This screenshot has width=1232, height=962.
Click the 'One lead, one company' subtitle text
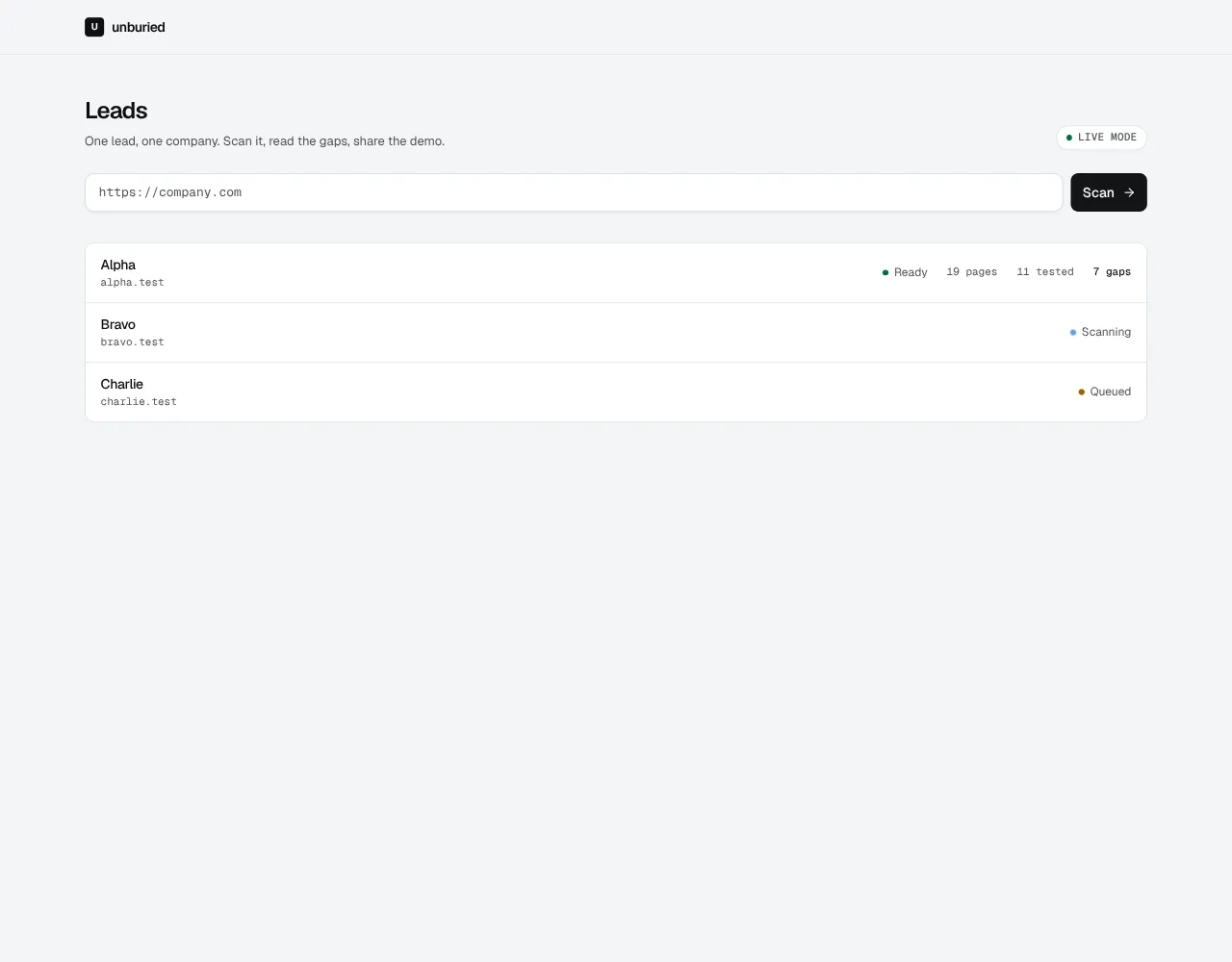pyautogui.click(x=265, y=141)
